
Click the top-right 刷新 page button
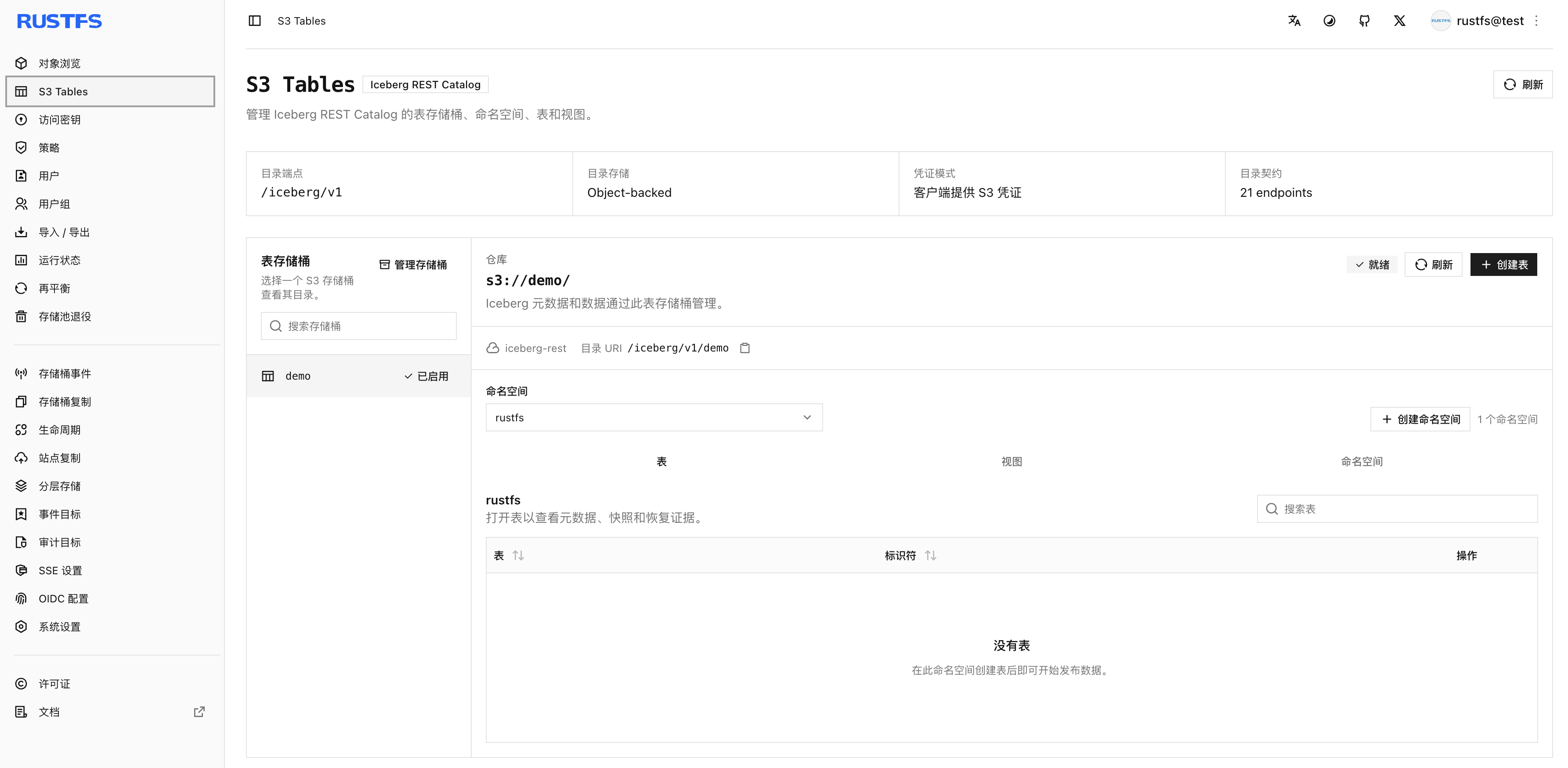(1523, 85)
